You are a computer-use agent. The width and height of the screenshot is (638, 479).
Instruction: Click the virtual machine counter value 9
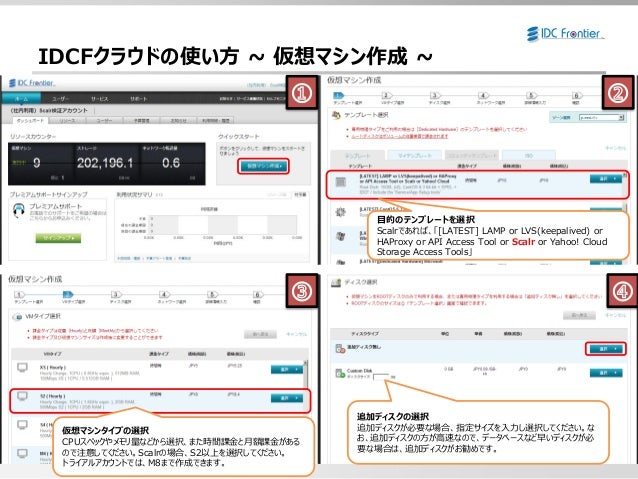pos(37,163)
